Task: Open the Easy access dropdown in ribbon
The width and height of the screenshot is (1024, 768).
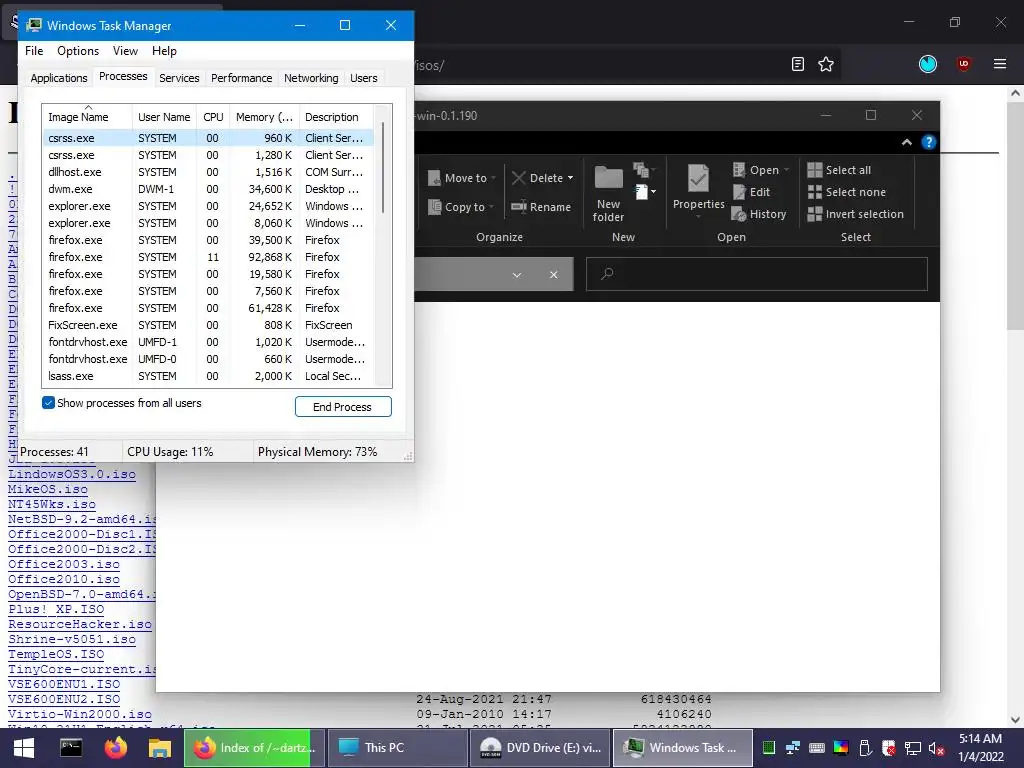Action: tap(645, 192)
